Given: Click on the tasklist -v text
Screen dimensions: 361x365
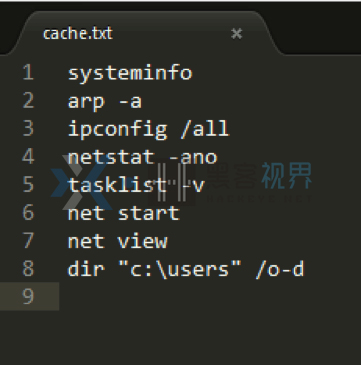Looking at the screenshot, I should pos(136,185).
